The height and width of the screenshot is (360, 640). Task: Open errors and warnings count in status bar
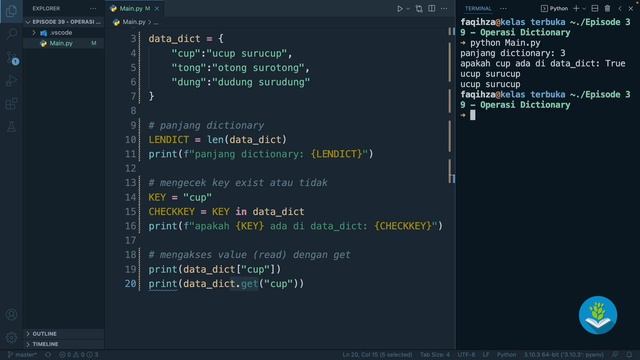[x=79, y=355]
